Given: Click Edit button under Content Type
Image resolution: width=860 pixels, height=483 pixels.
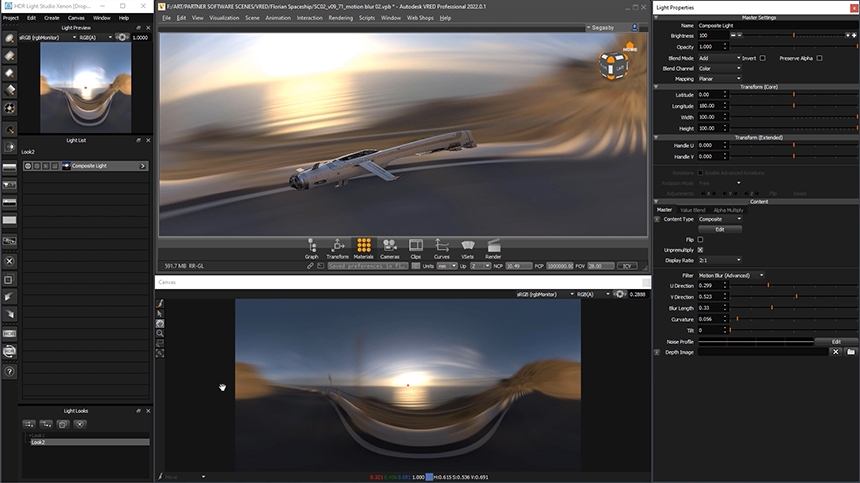Looking at the screenshot, I should coord(720,229).
